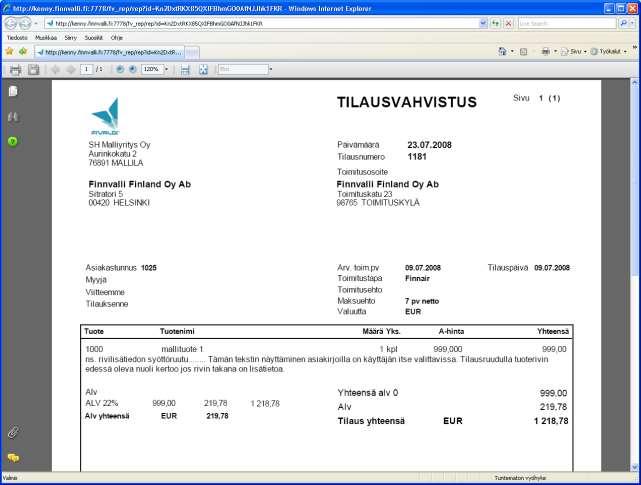
Task: Open the search provider dropdown arrow
Action: click(x=632, y=24)
